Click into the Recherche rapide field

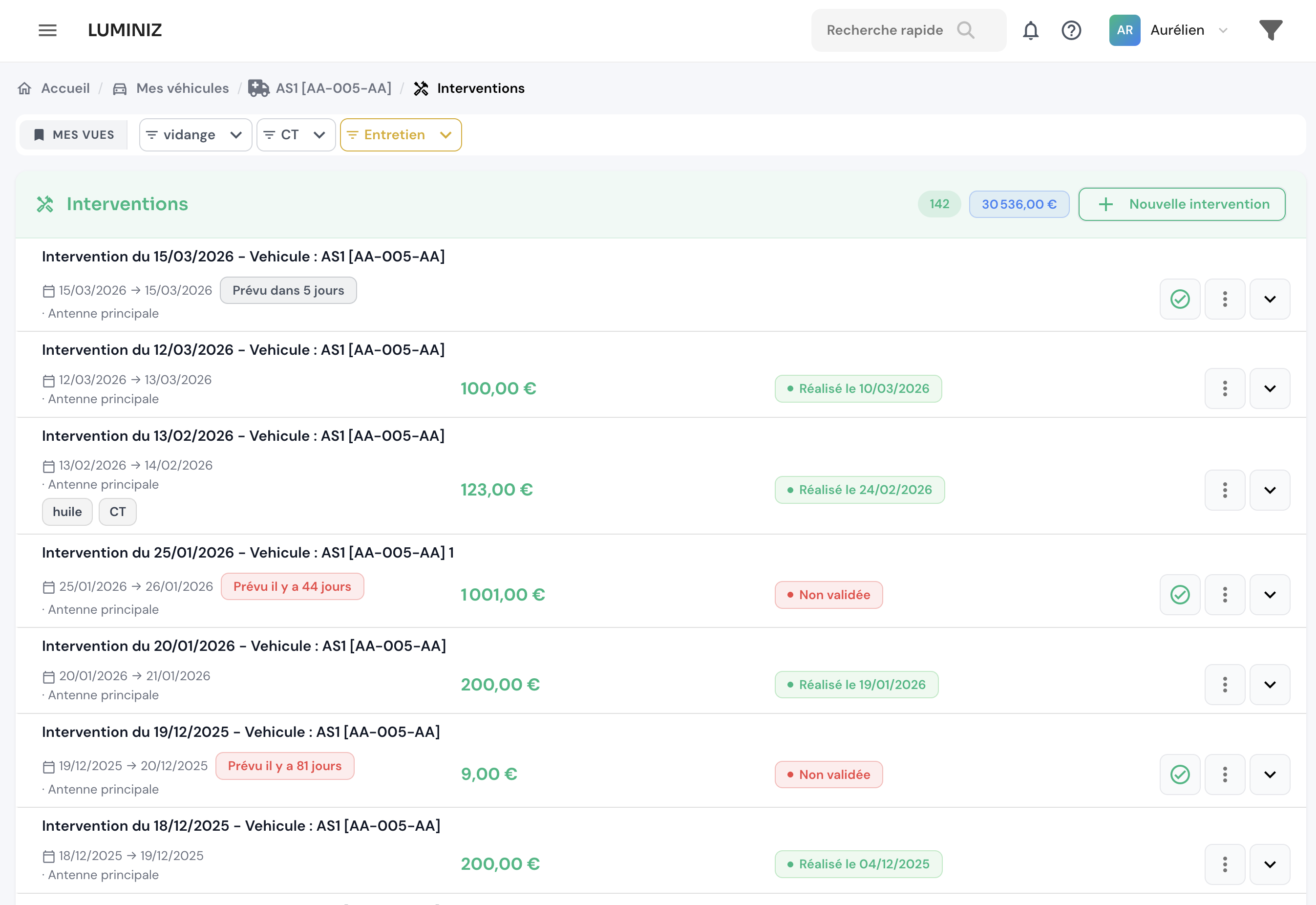point(884,30)
